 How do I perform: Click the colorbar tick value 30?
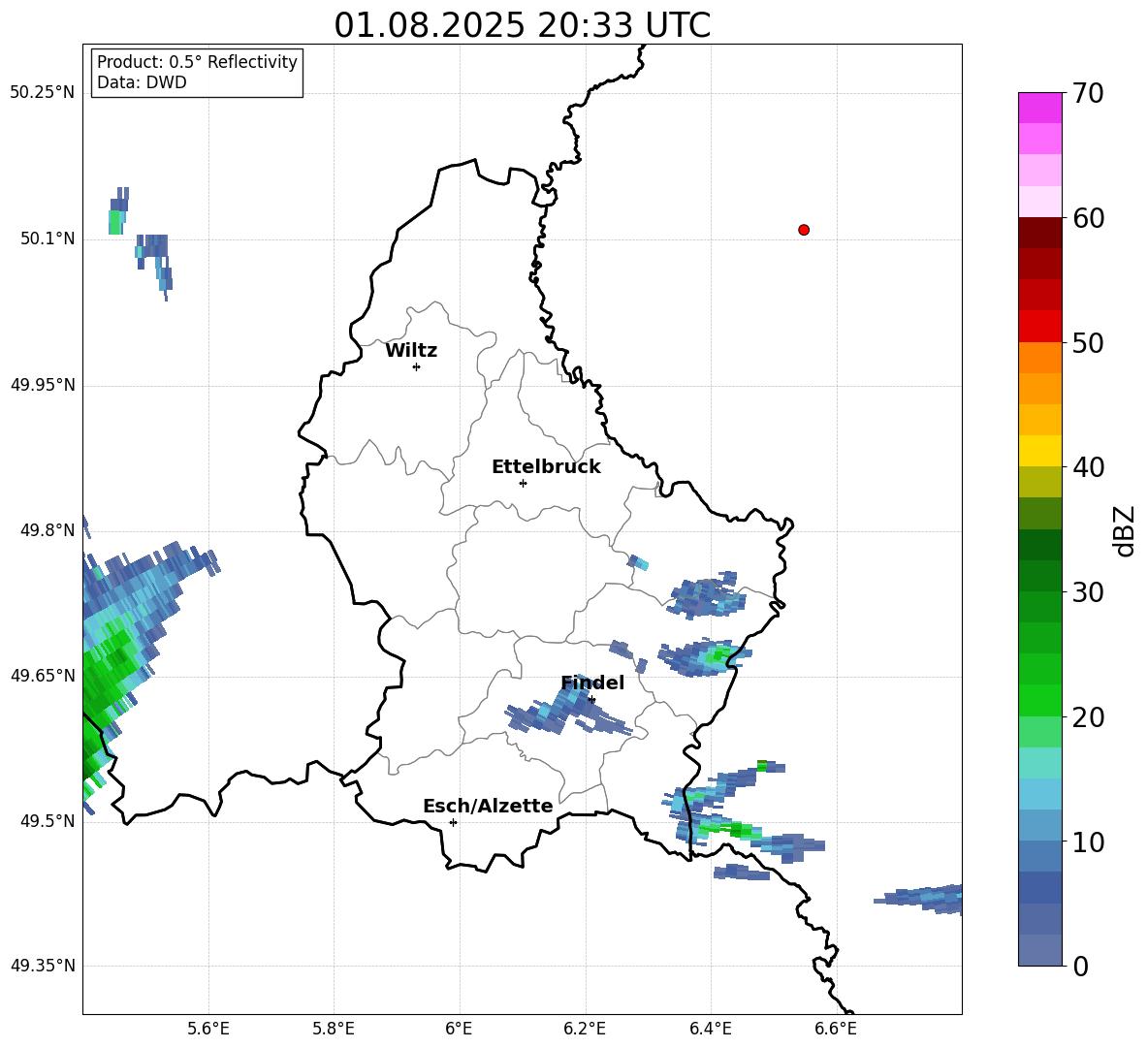tap(1088, 592)
